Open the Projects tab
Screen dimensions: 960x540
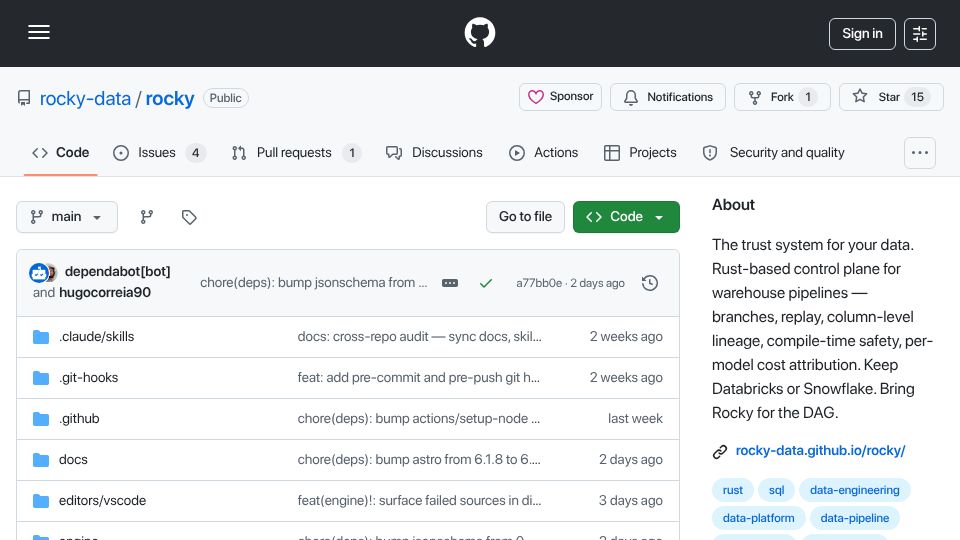[640, 152]
